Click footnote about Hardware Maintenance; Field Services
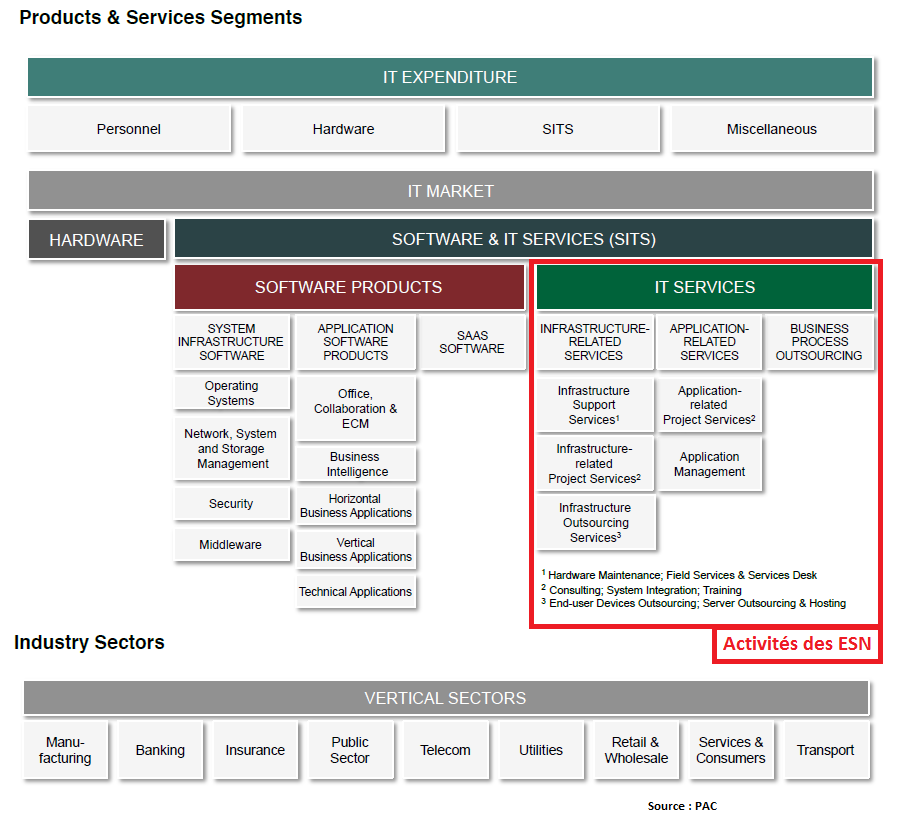 pyautogui.click(x=679, y=575)
